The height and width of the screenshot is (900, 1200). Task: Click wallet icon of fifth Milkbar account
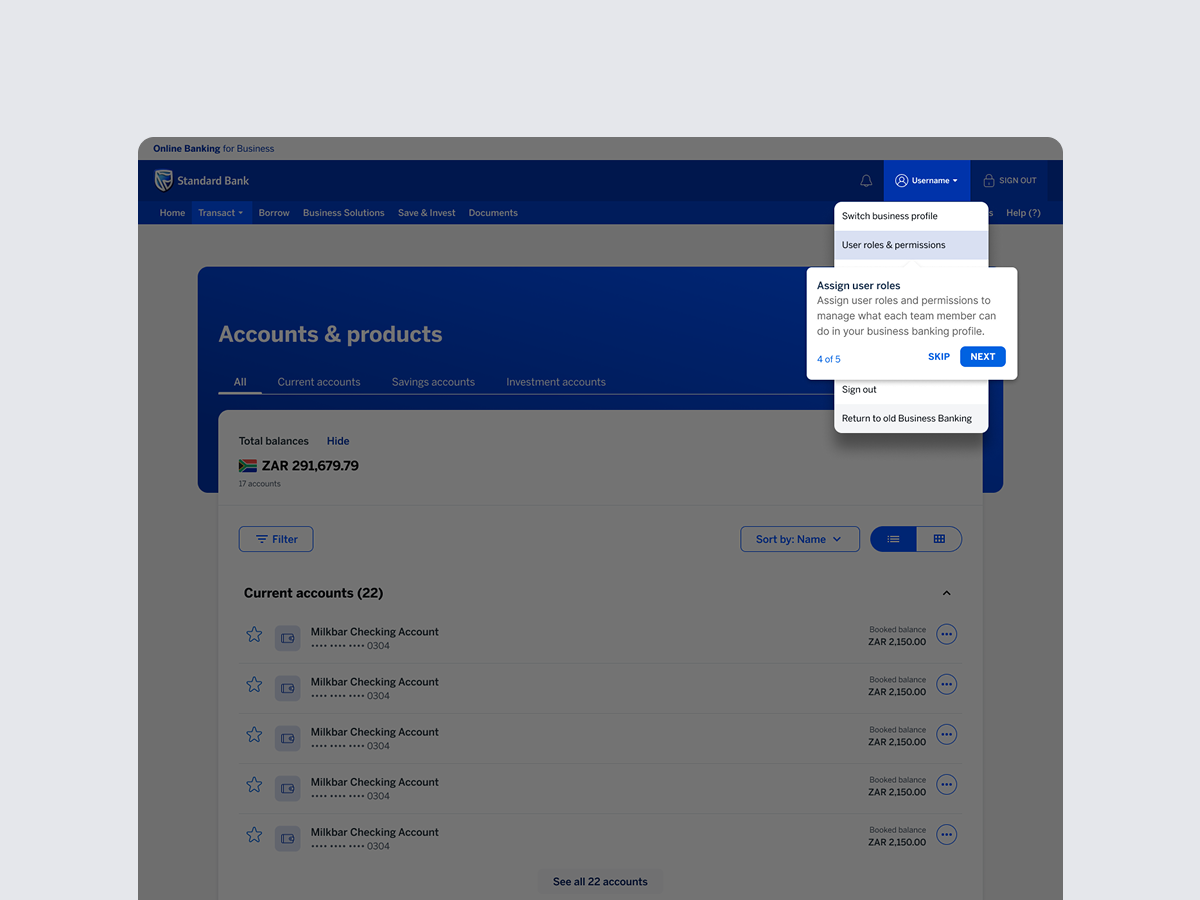click(x=288, y=838)
